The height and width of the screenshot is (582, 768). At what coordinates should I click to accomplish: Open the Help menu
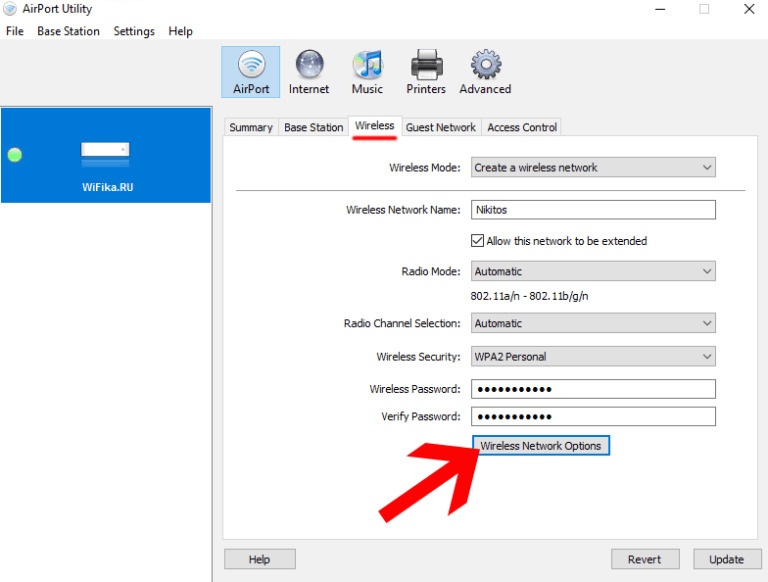(x=180, y=31)
